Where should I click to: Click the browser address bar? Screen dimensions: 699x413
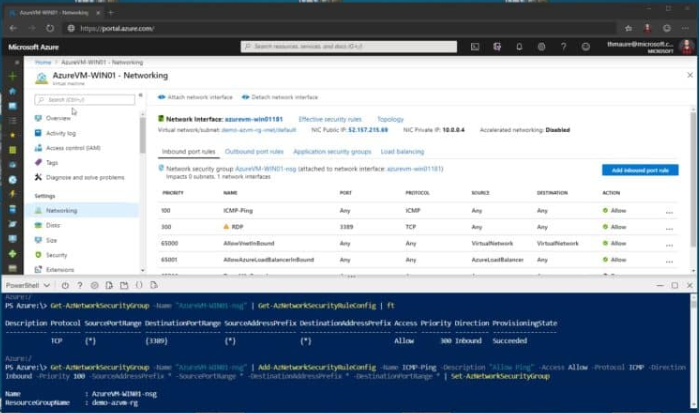[x=339, y=28]
